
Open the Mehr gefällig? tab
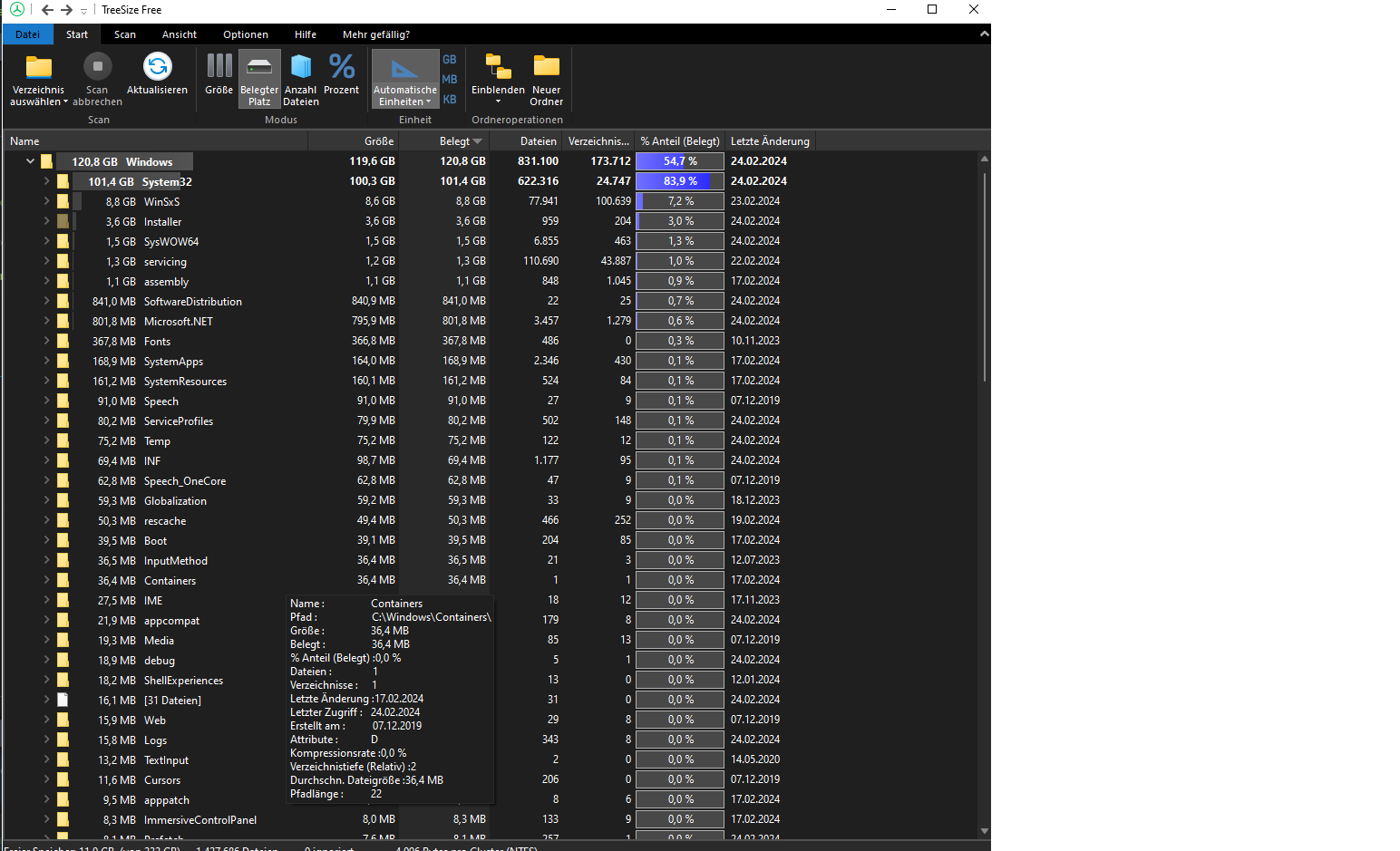(376, 34)
